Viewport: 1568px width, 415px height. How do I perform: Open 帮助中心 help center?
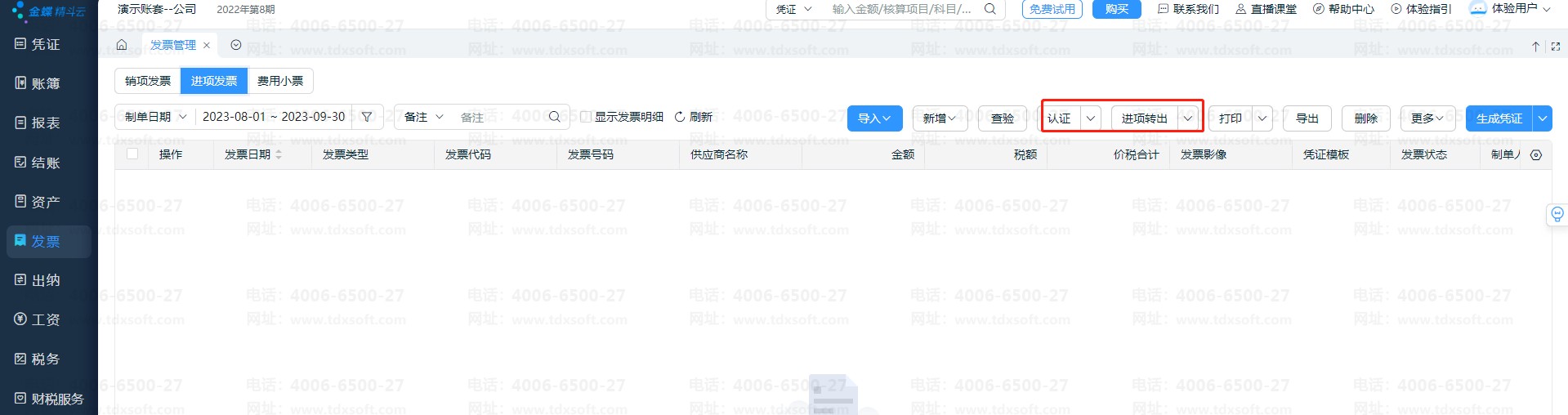click(x=1343, y=9)
